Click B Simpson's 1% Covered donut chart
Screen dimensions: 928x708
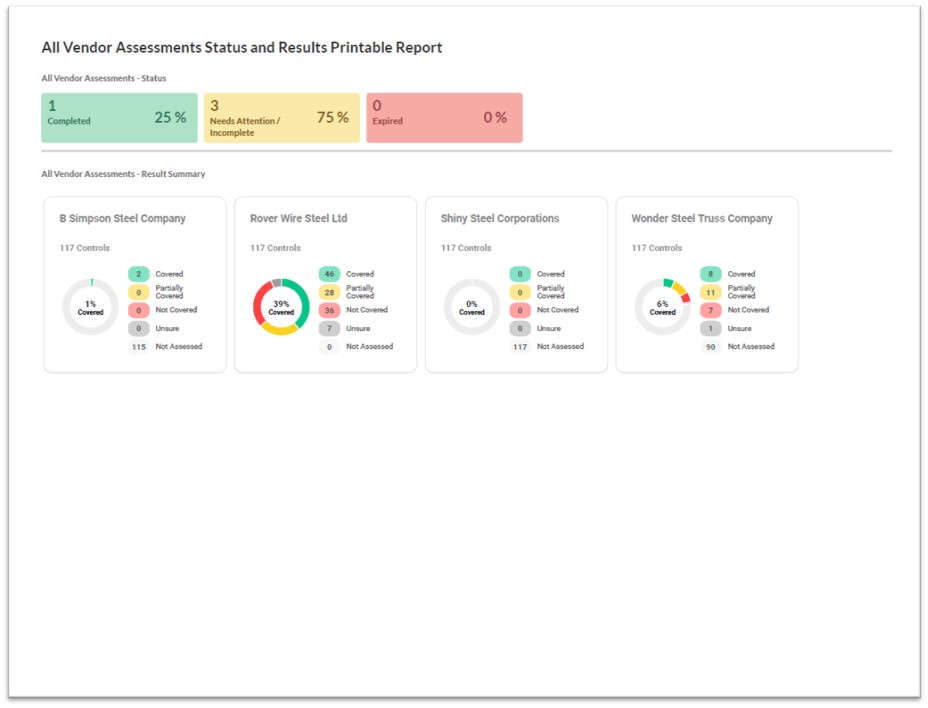coord(90,307)
